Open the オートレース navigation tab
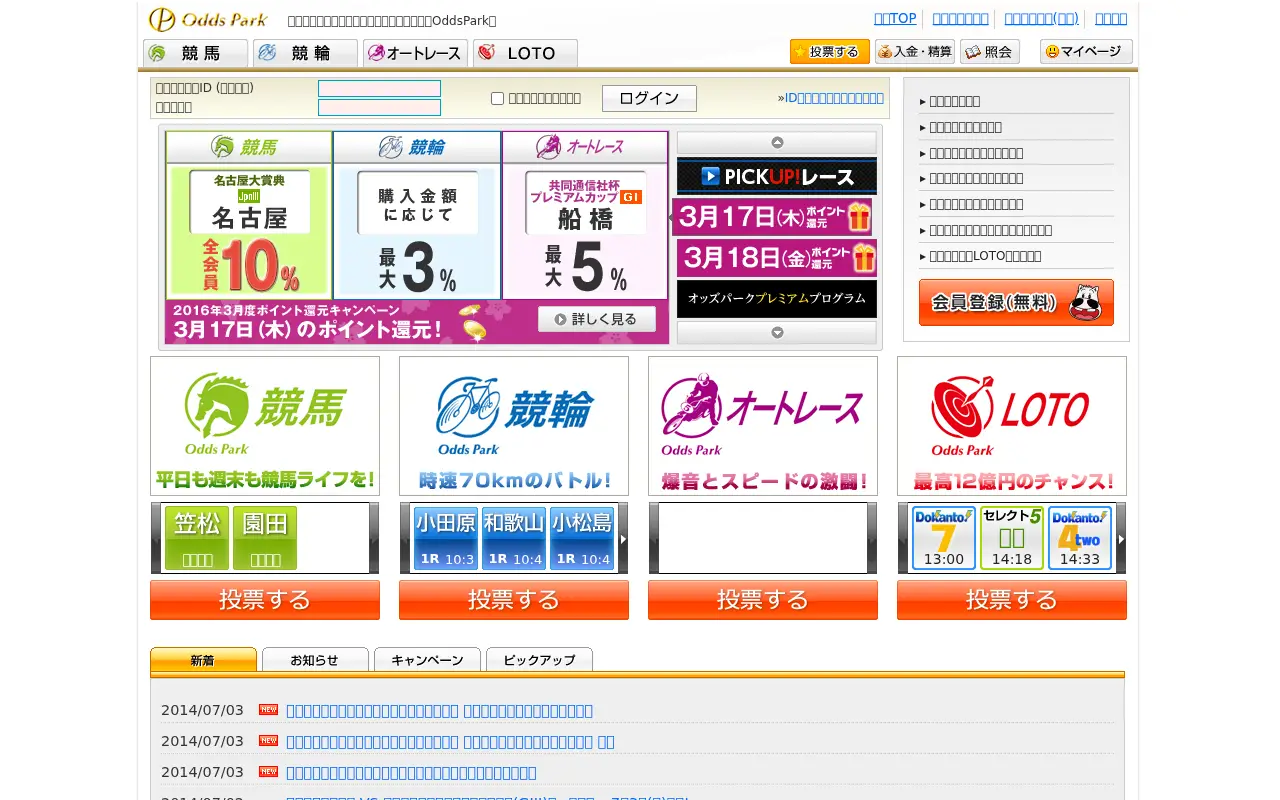This screenshot has width=1280, height=800. (415, 53)
